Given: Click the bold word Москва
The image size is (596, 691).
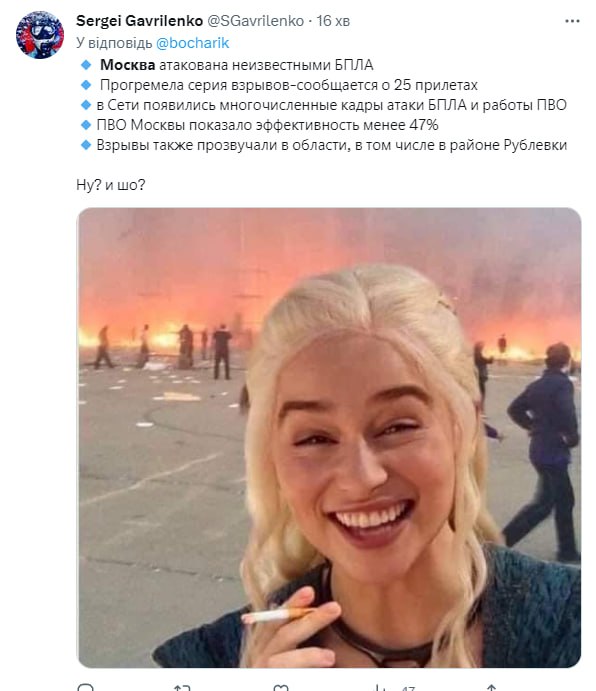Looking at the screenshot, I should [x=127, y=65].
